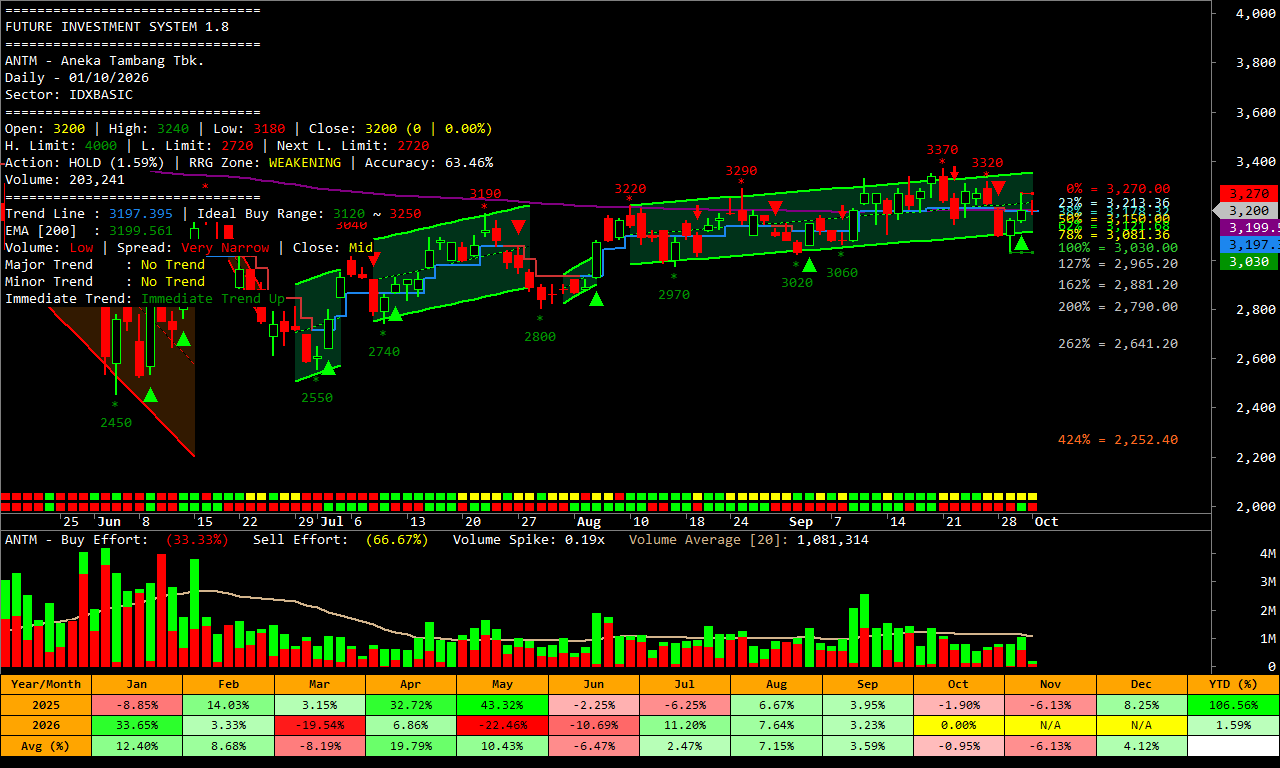Click the green arrow beside the 2550 low
This screenshot has width=1280, height=768.
[328, 368]
